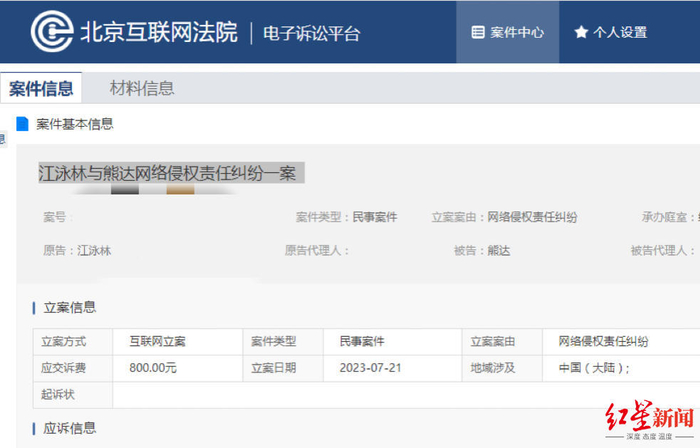Image resolution: width=700 pixels, height=448 pixels.
Task: Click the 承办庭室 label
Action: (x=668, y=217)
